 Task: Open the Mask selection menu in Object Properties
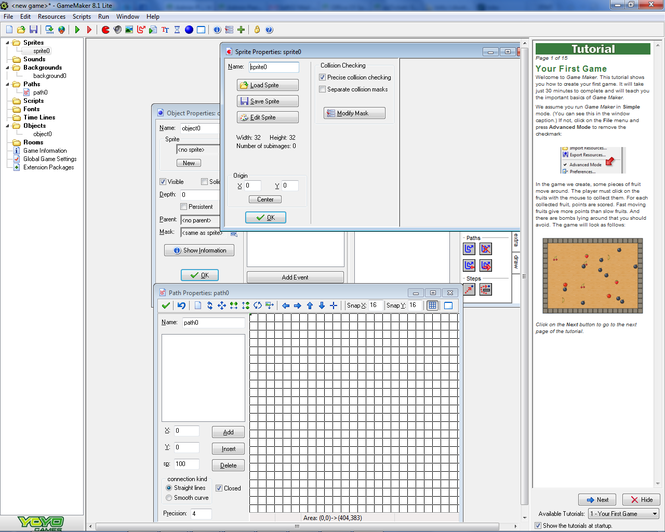[x=234, y=233]
